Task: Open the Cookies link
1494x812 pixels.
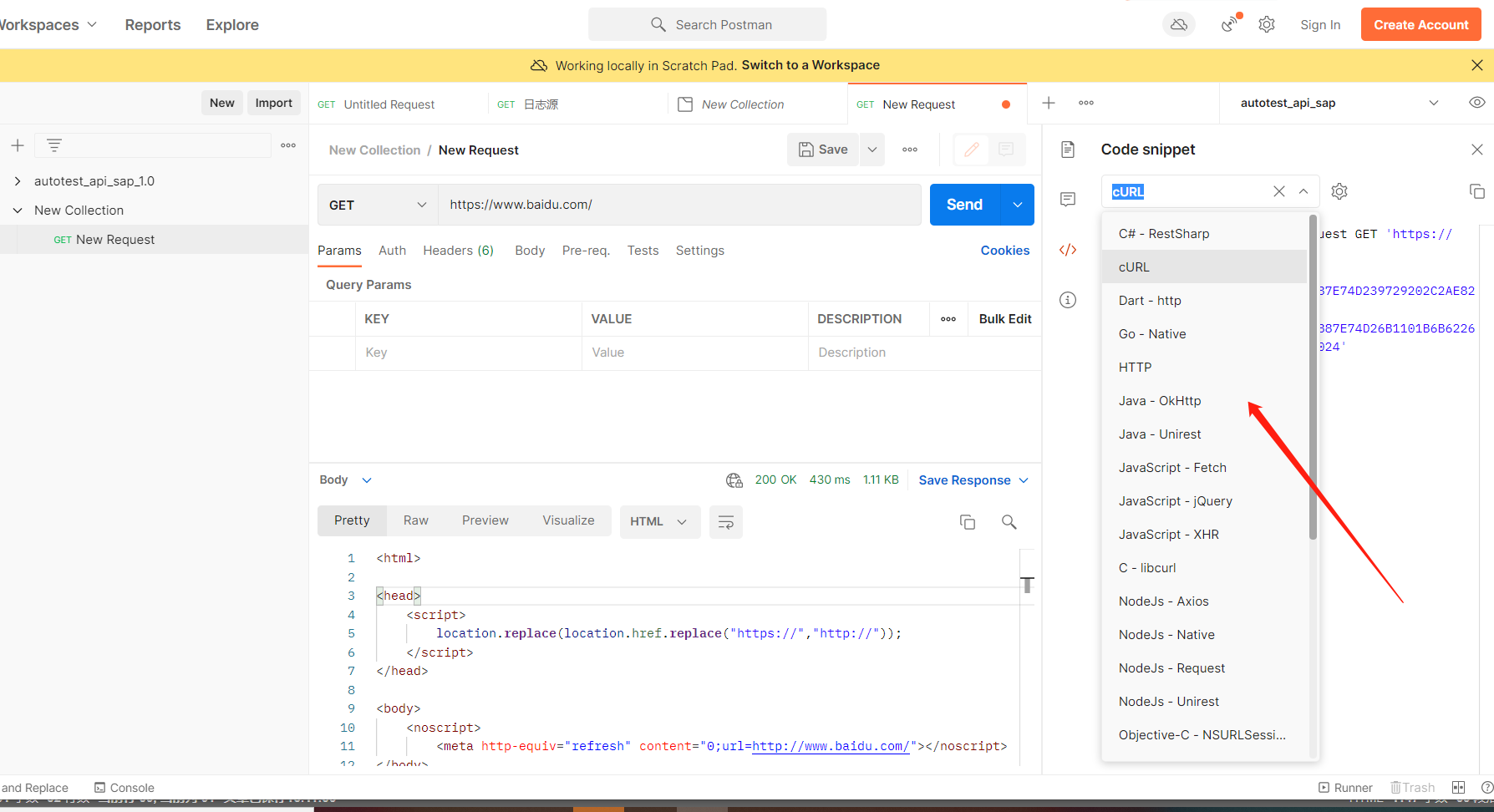Action: point(1004,251)
